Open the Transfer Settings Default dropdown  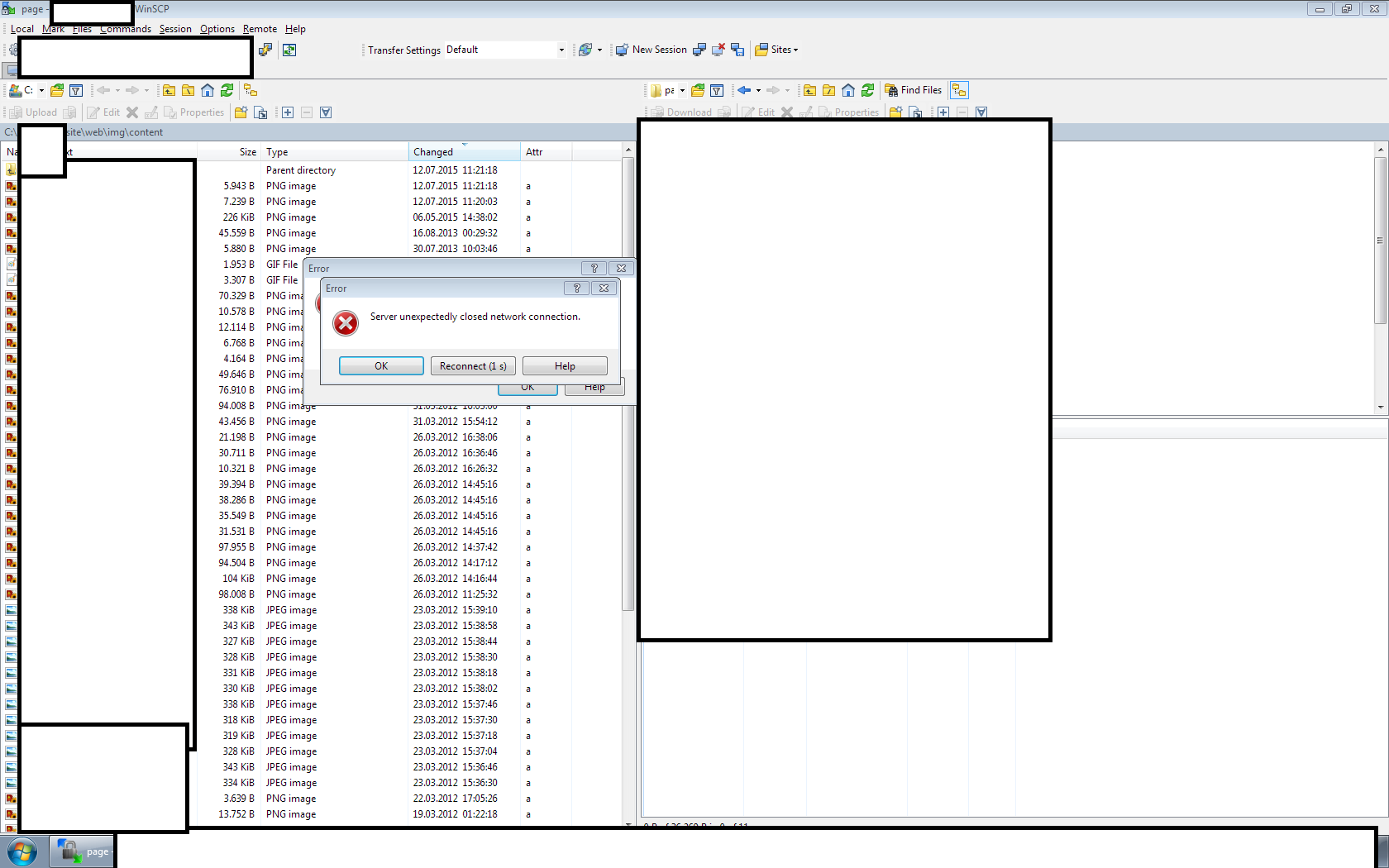(561, 50)
